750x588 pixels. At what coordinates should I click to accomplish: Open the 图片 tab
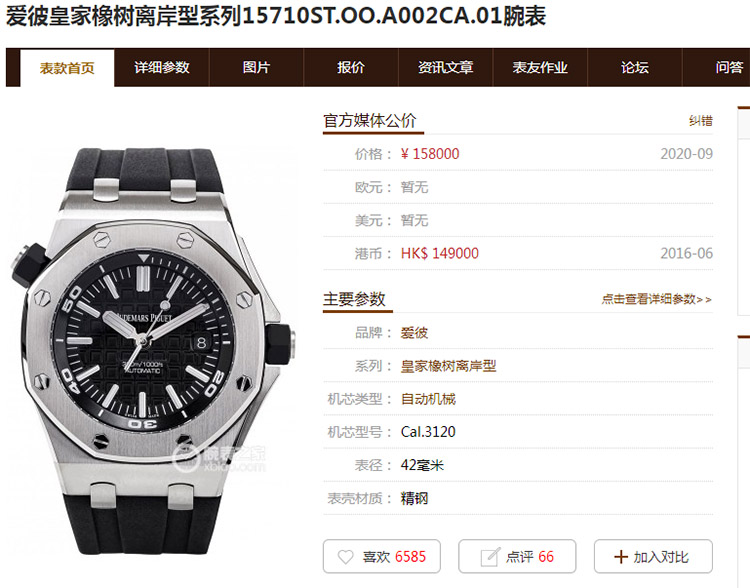coord(256,67)
